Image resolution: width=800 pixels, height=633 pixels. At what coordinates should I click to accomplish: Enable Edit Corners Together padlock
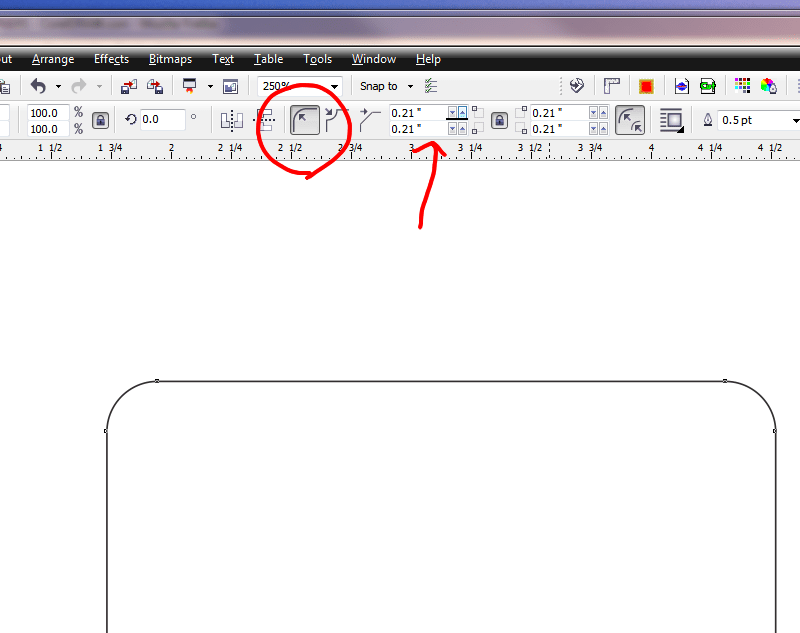point(499,119)
